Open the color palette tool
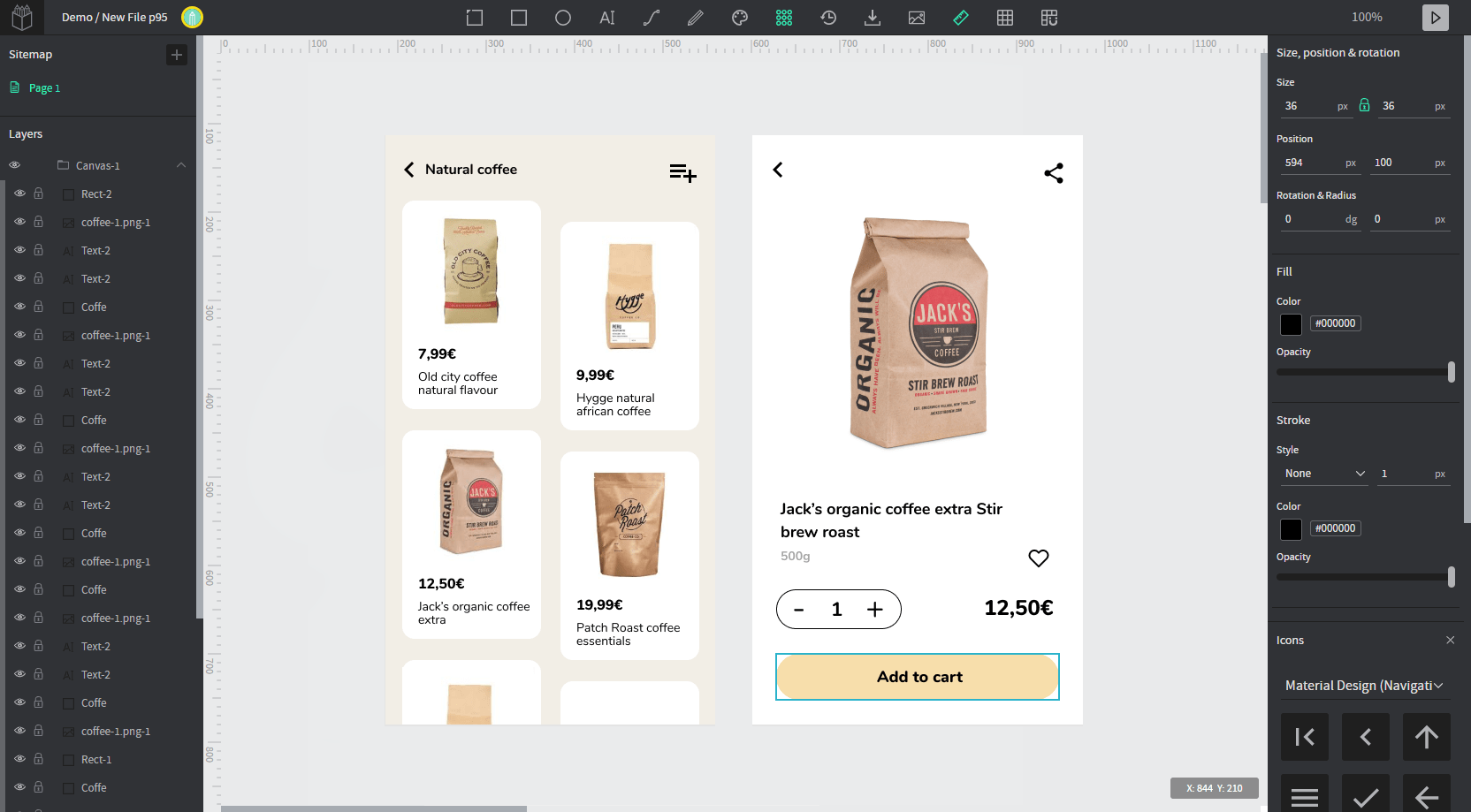Viewport: 1471px width, 812px height. [740, 18]
